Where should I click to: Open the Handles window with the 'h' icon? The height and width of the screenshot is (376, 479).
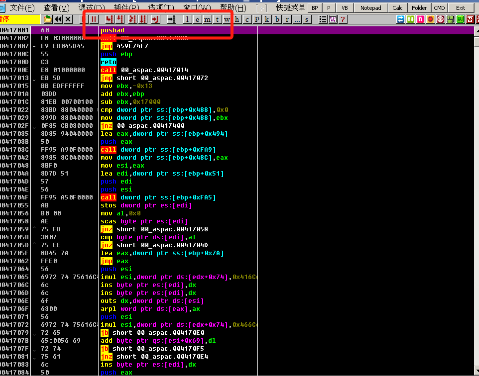click(237, 19)
